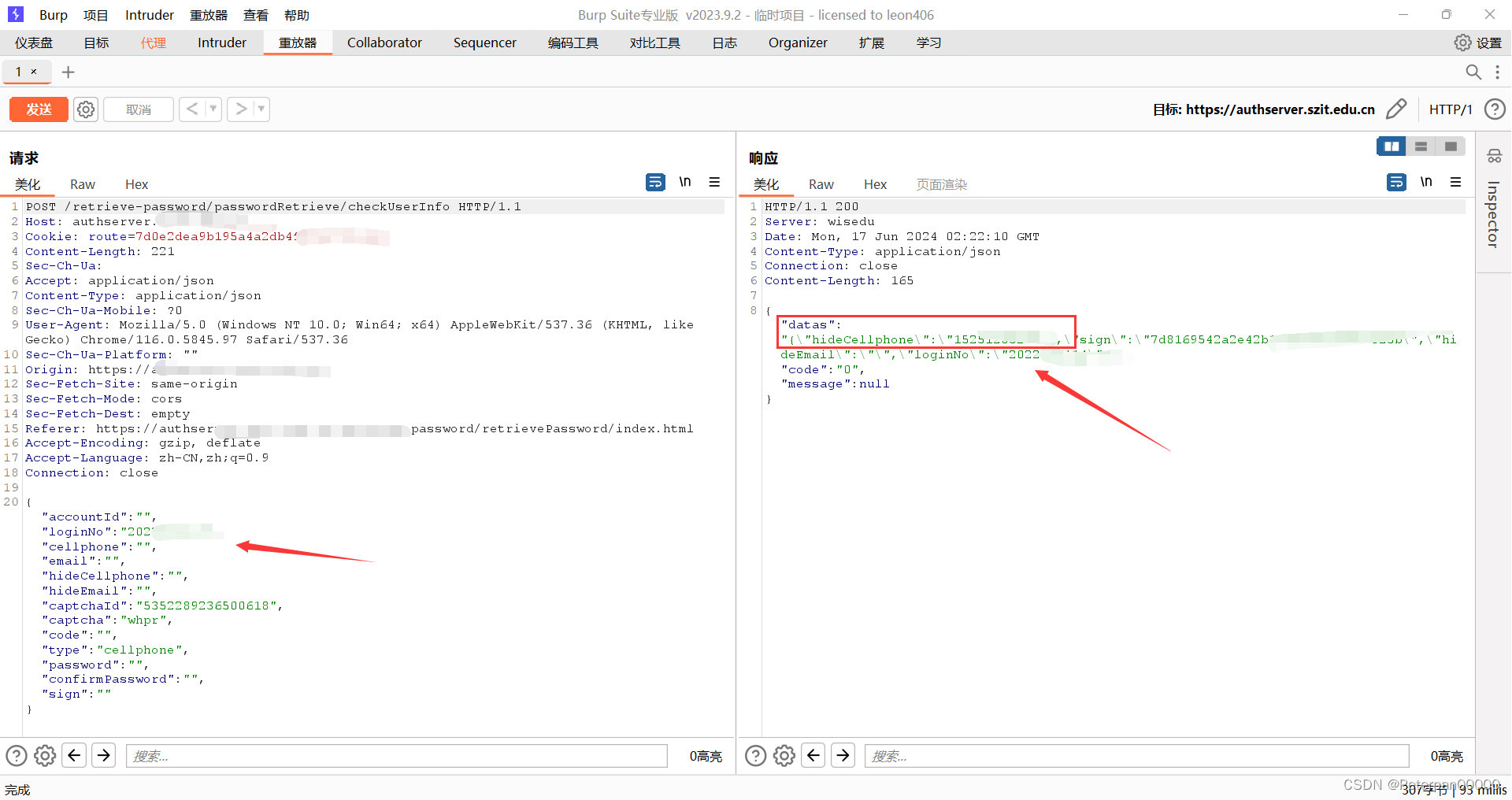Open the next history dropdown arrow
Viewport: 1512px width, 800px height.
(x=261, y=109)
